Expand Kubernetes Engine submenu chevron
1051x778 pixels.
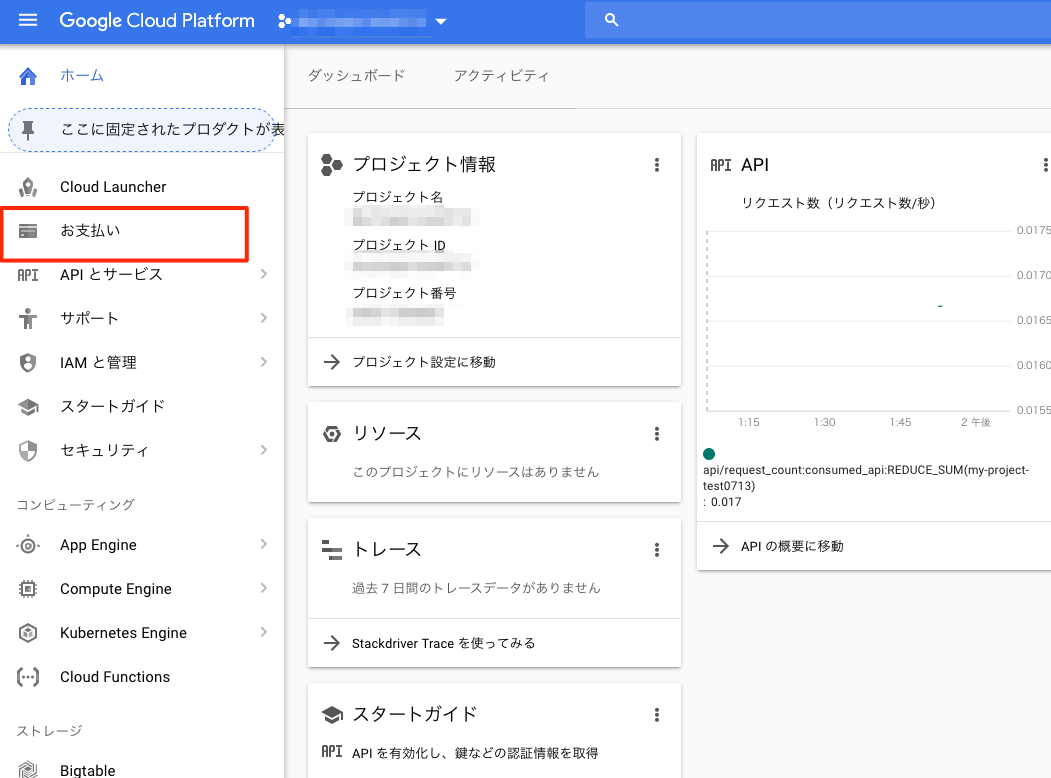click(x=263, y=633)
